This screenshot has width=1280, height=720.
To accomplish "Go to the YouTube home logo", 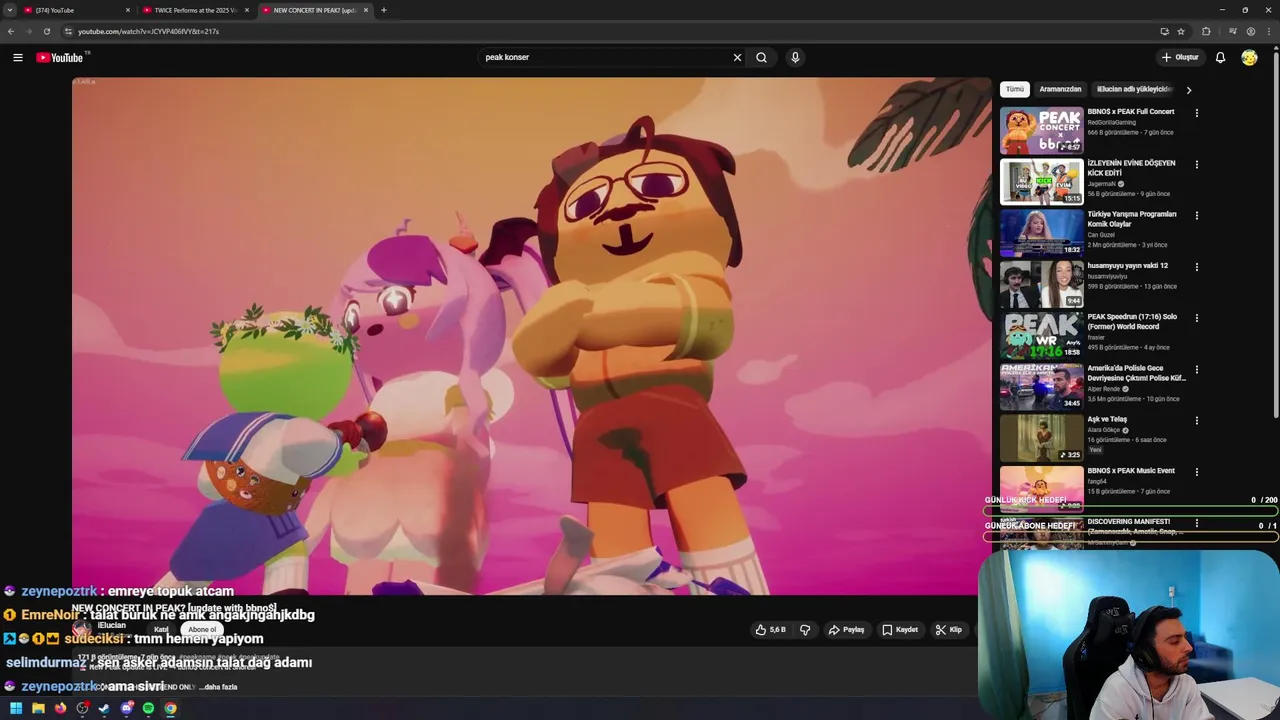I will point(59,57).
